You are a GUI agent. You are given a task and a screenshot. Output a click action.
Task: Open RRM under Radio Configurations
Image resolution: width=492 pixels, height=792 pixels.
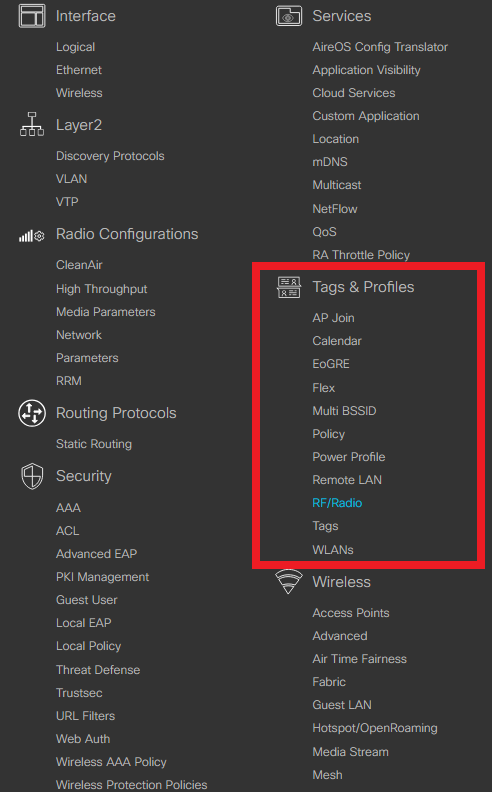click(69, 381)
